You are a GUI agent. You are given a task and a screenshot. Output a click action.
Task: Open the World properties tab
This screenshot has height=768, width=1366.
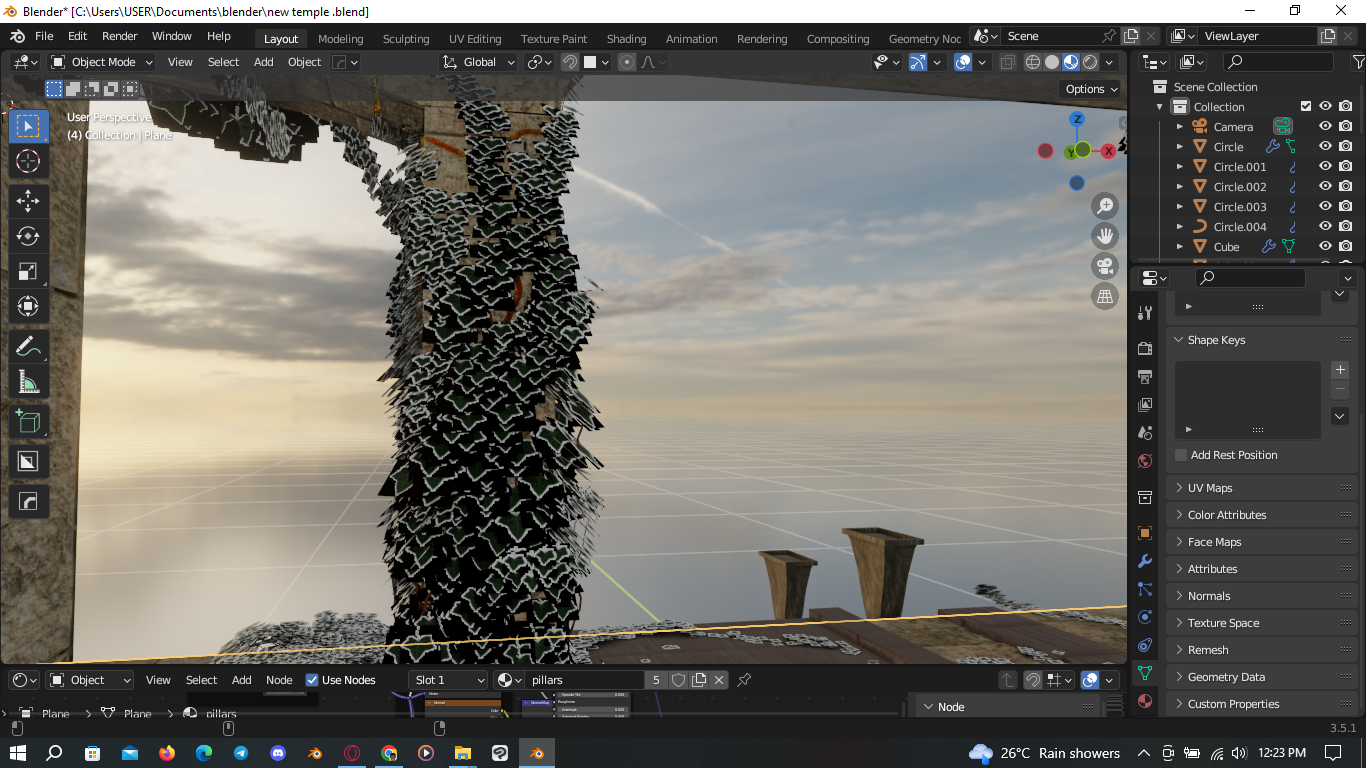1145,461
